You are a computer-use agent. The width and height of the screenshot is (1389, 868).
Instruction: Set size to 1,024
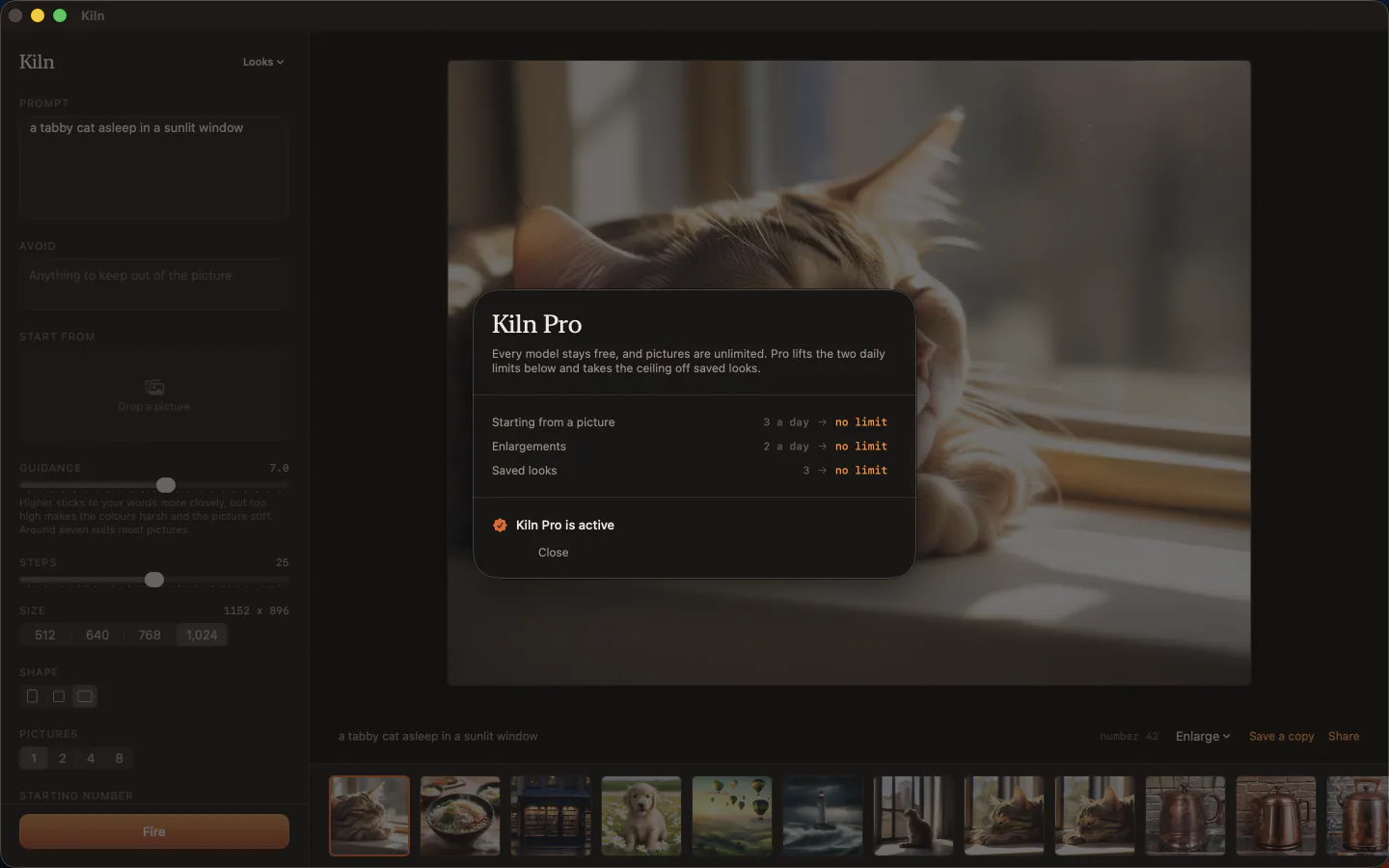pos(202,635)
